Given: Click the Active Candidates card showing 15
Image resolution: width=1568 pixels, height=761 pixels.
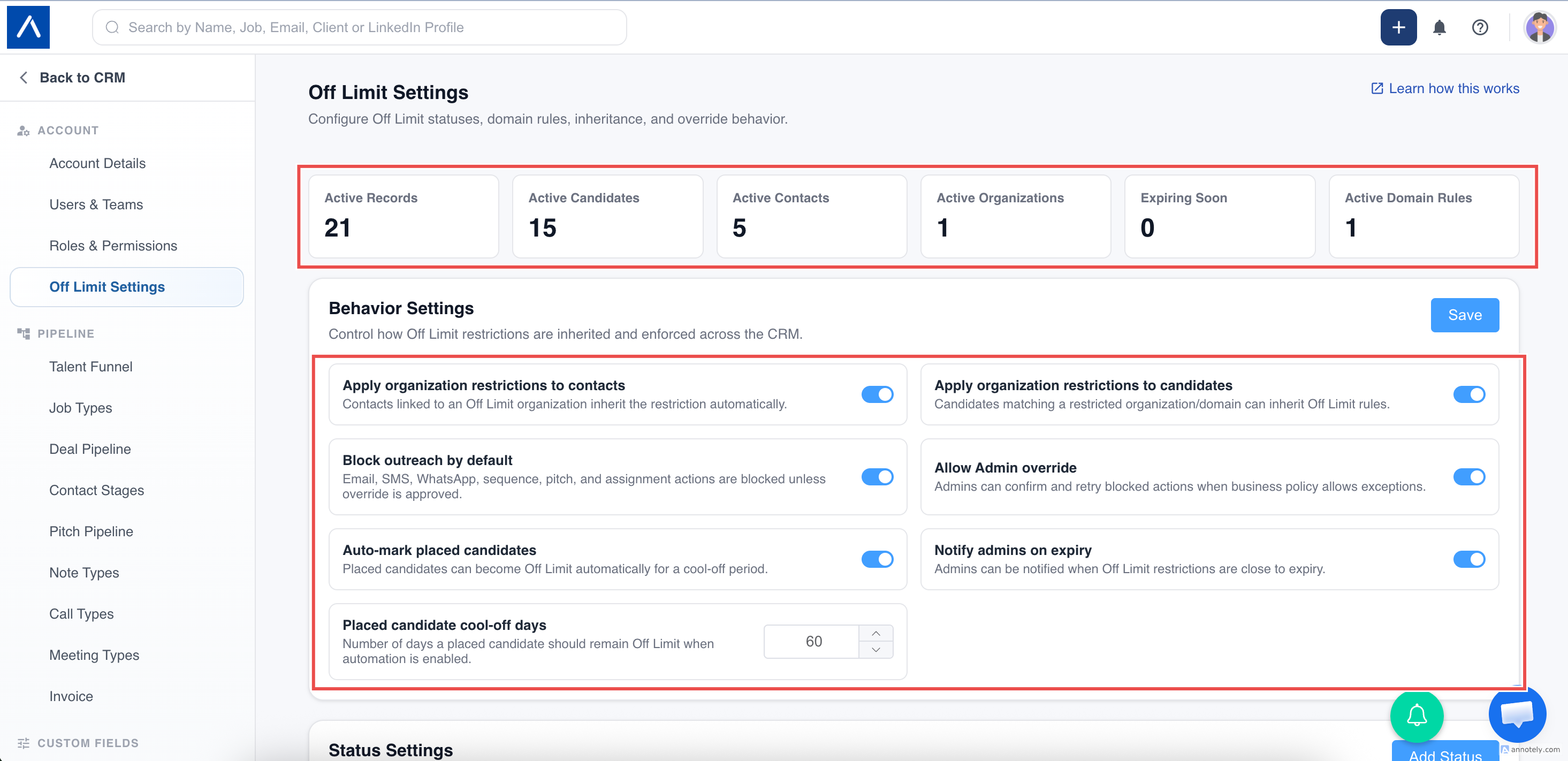Looking at the screenshot, I should pos(607,216).
